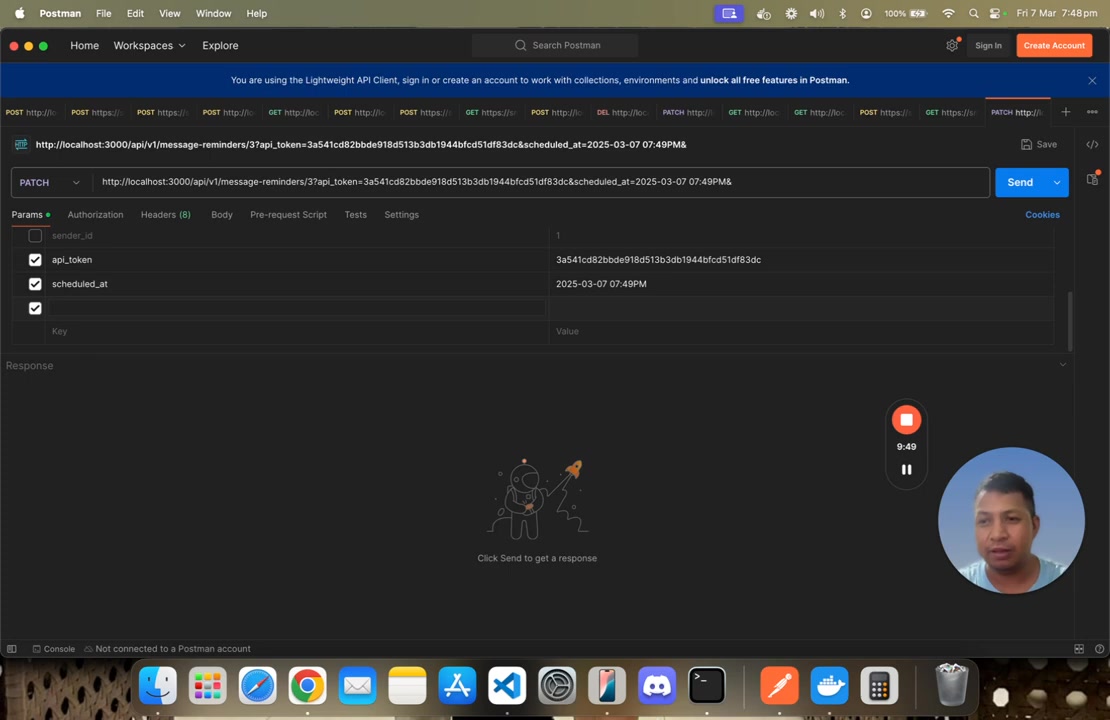Click the Postman icon in the Dock
The height and width of the screenshot is (720, 1110).
[x=779, y=685]
